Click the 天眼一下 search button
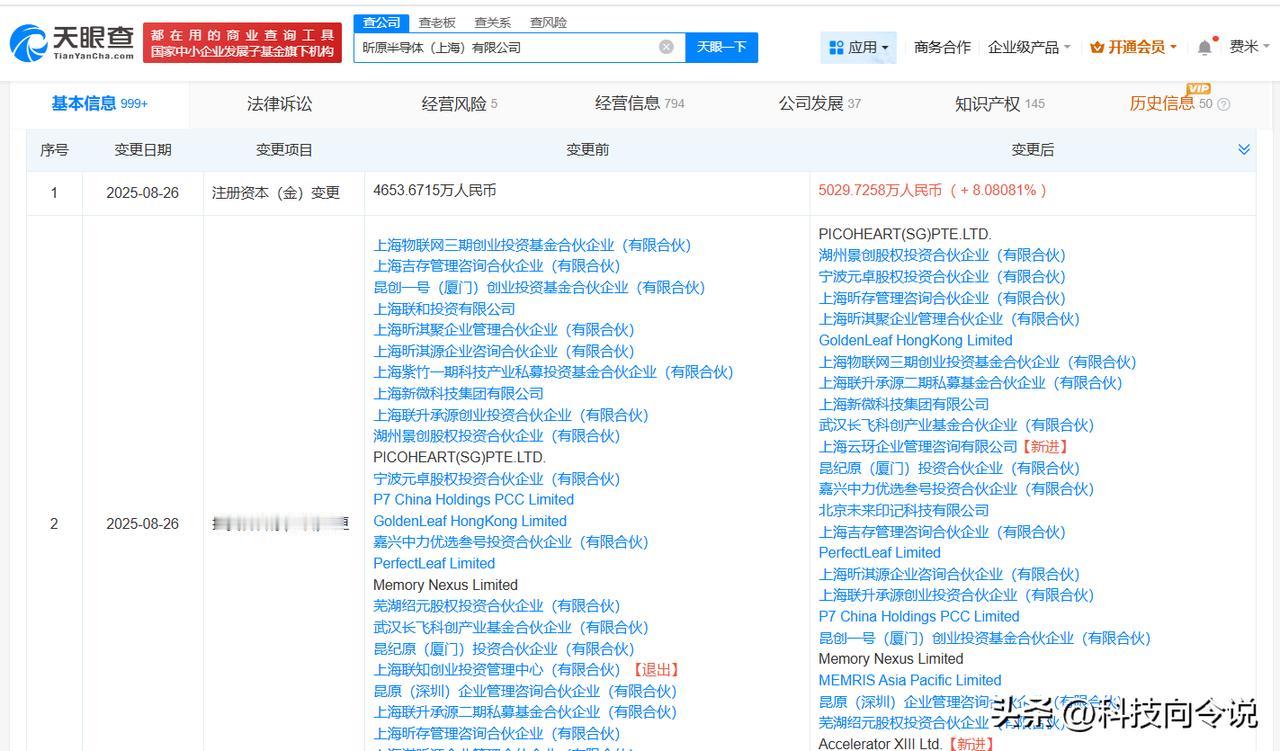1280x751 pixels. pos(721,47)
